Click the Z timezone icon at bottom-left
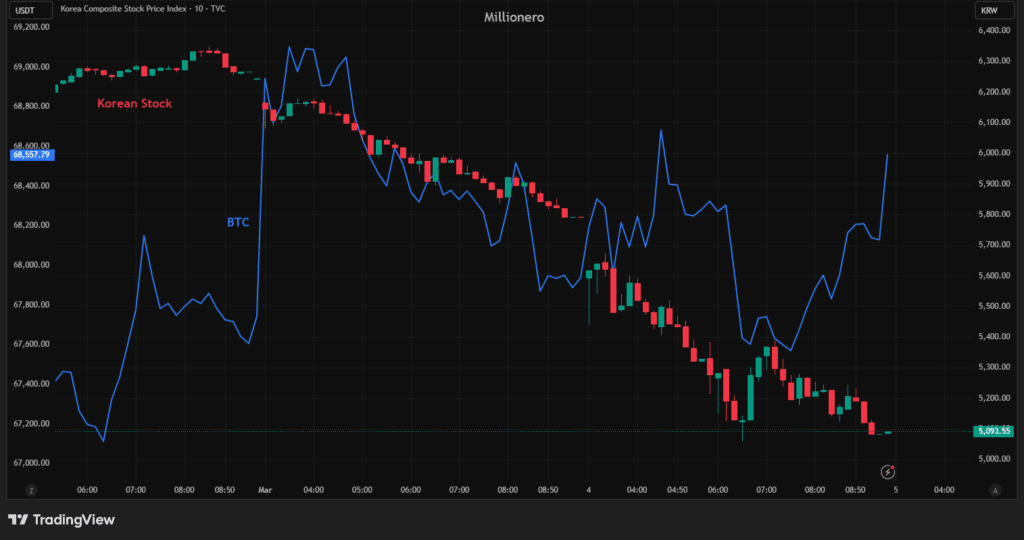1024x540 pixels. pyautogui.click(x=32, y=490)
